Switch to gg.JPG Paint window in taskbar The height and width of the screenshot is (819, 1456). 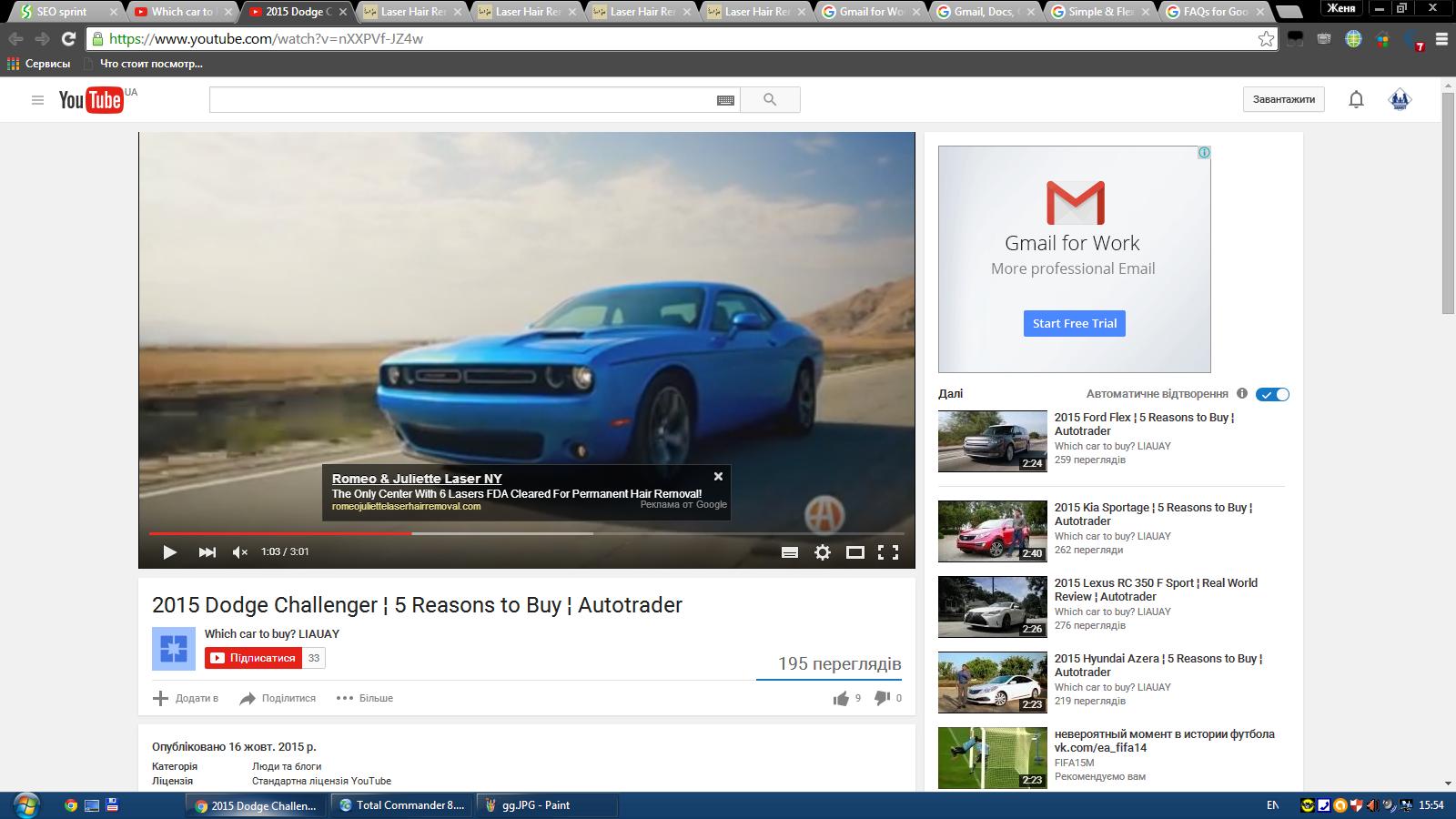(x=547, y=805)
